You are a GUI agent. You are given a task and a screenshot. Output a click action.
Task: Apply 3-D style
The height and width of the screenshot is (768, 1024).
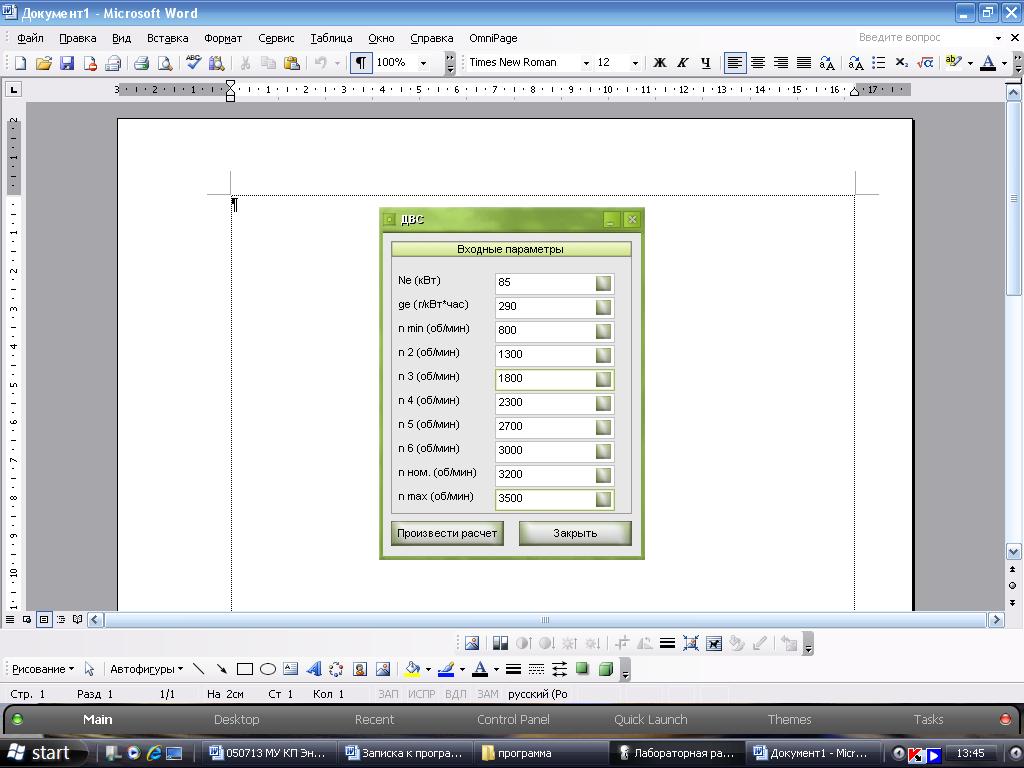tap(605, 669)
